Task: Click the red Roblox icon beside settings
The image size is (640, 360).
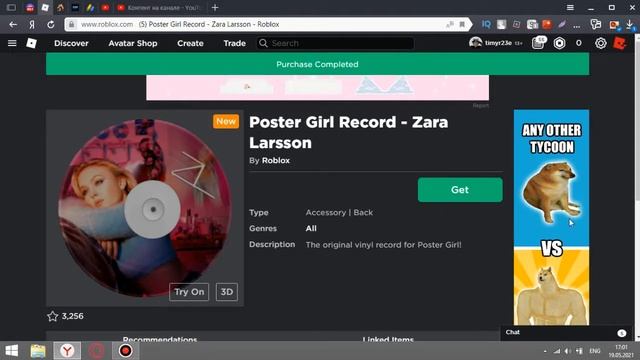Action: point(620,43)
